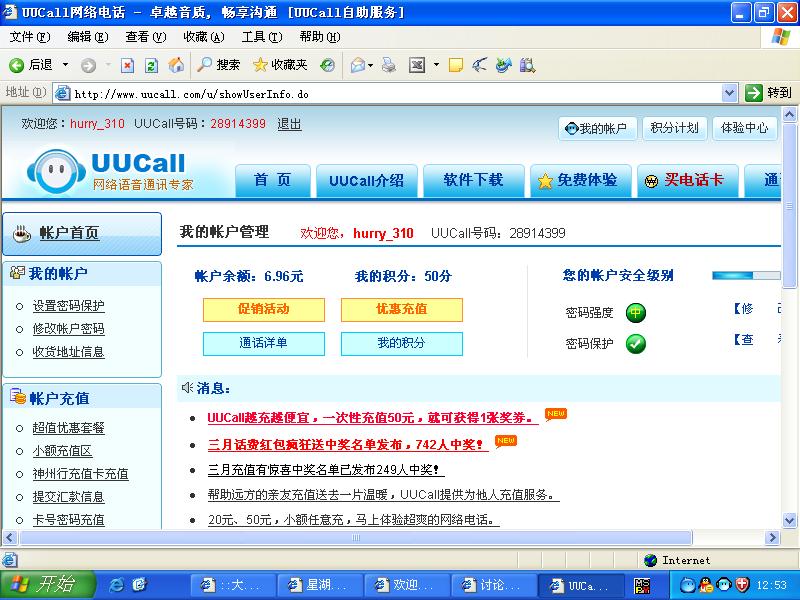Open the news link about 742人中奖
Screen dimensions: 800x600
coord(347,445)
